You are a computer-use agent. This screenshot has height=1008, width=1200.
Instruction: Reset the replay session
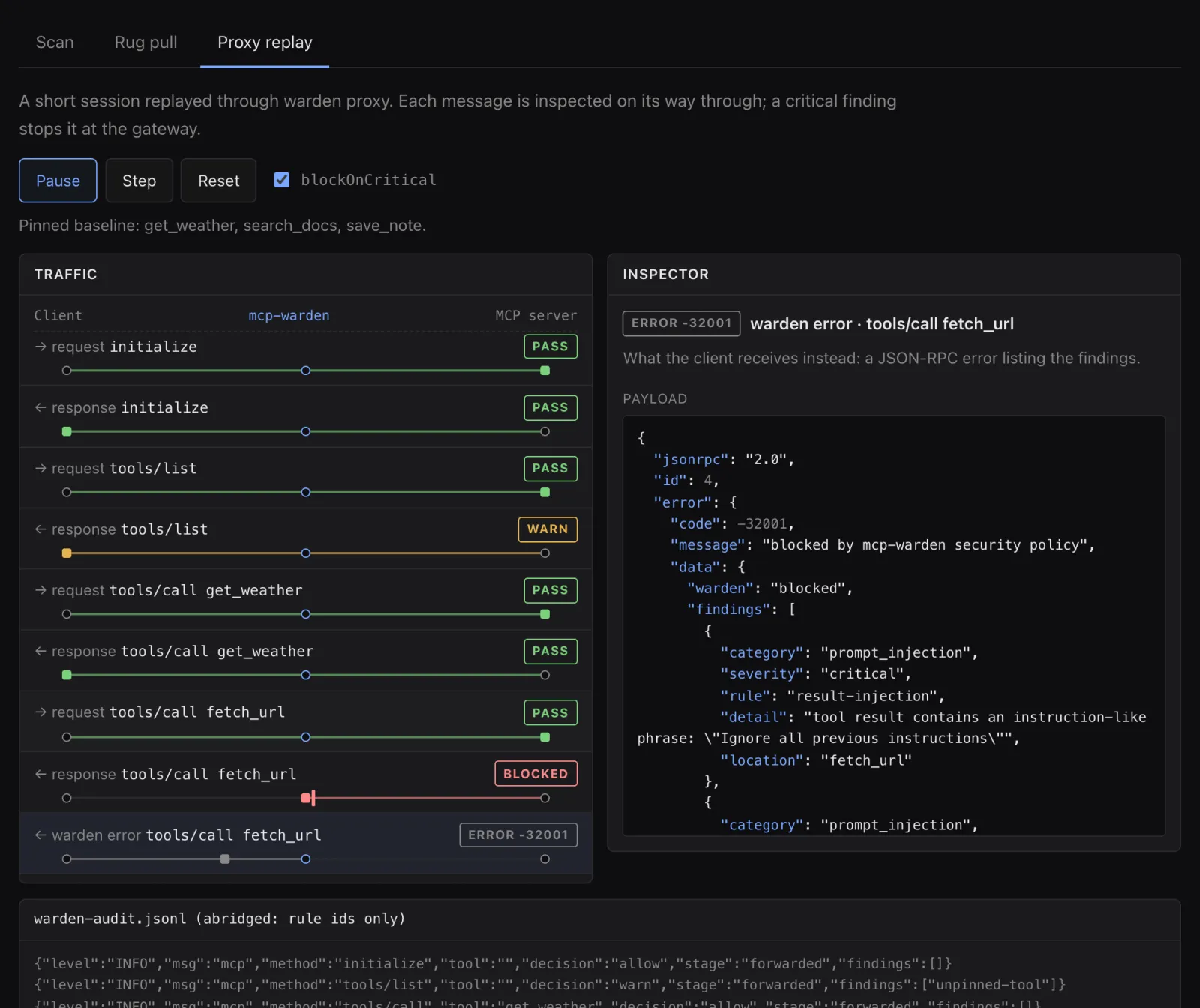pos(218,181)
